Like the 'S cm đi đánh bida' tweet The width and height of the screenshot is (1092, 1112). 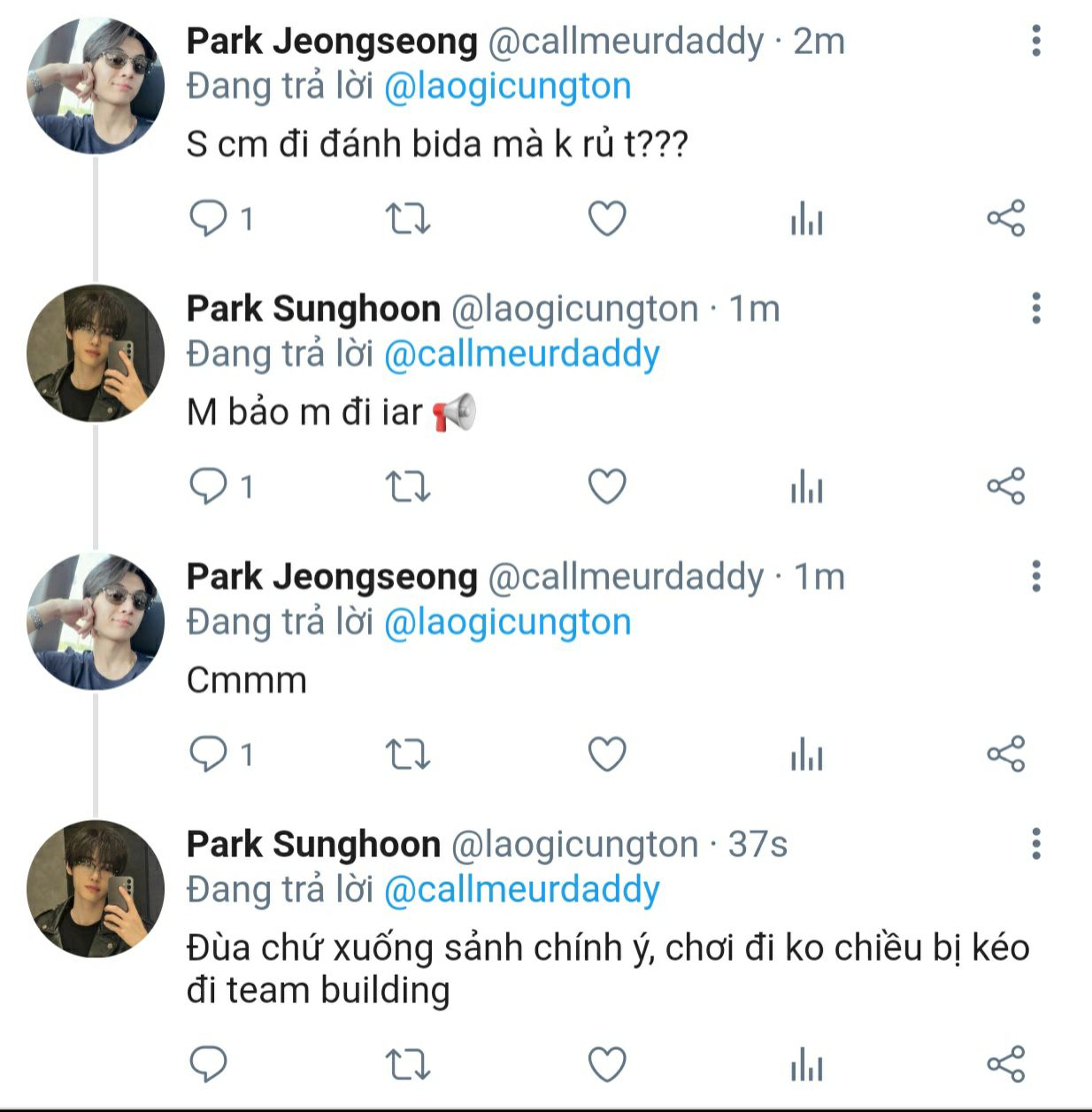[x=607, y=218]
